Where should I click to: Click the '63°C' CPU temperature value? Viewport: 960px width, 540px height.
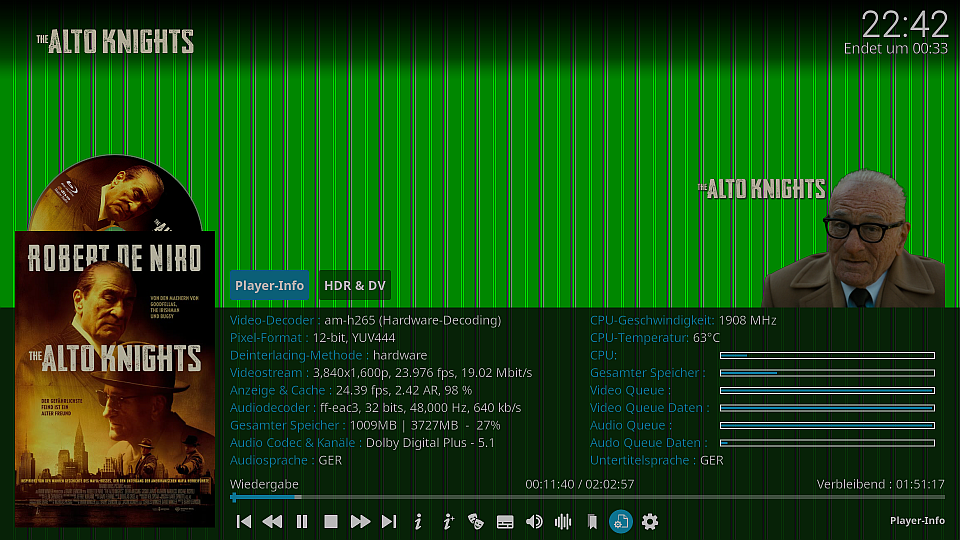(x=707, y=338)
